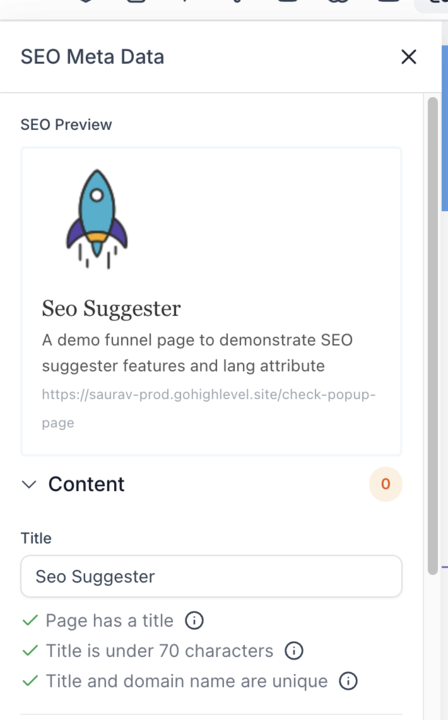Image resolution: width=448 pixels, height=720 pixels.
Task: Click the SEO Preview label
Action: 66,124
